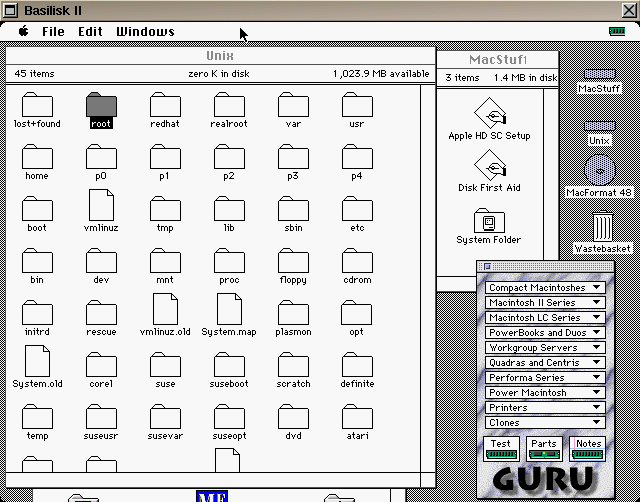
Task: Open Macintosh LC Series dropdown
Action: point(545,318)
